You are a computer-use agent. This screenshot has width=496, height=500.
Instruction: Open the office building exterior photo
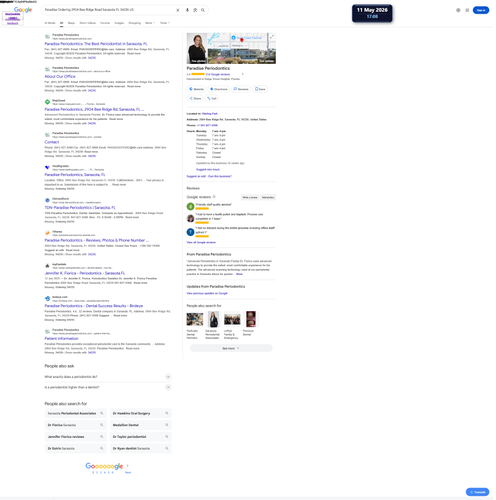pos(242,56)
